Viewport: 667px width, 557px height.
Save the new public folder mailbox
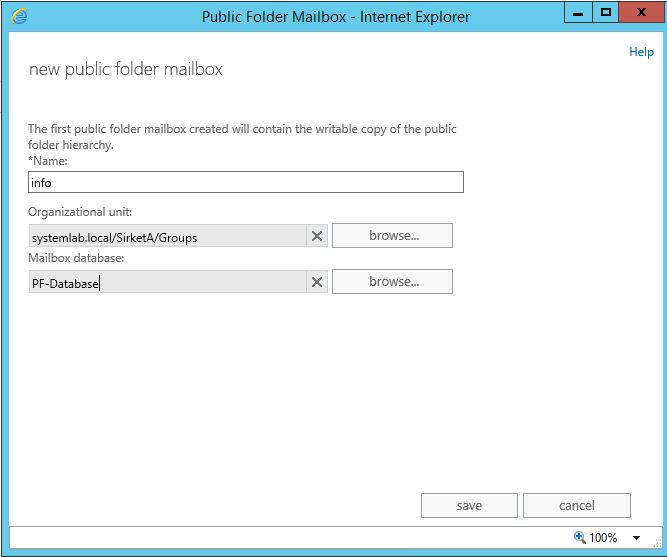tap(469, 505)
